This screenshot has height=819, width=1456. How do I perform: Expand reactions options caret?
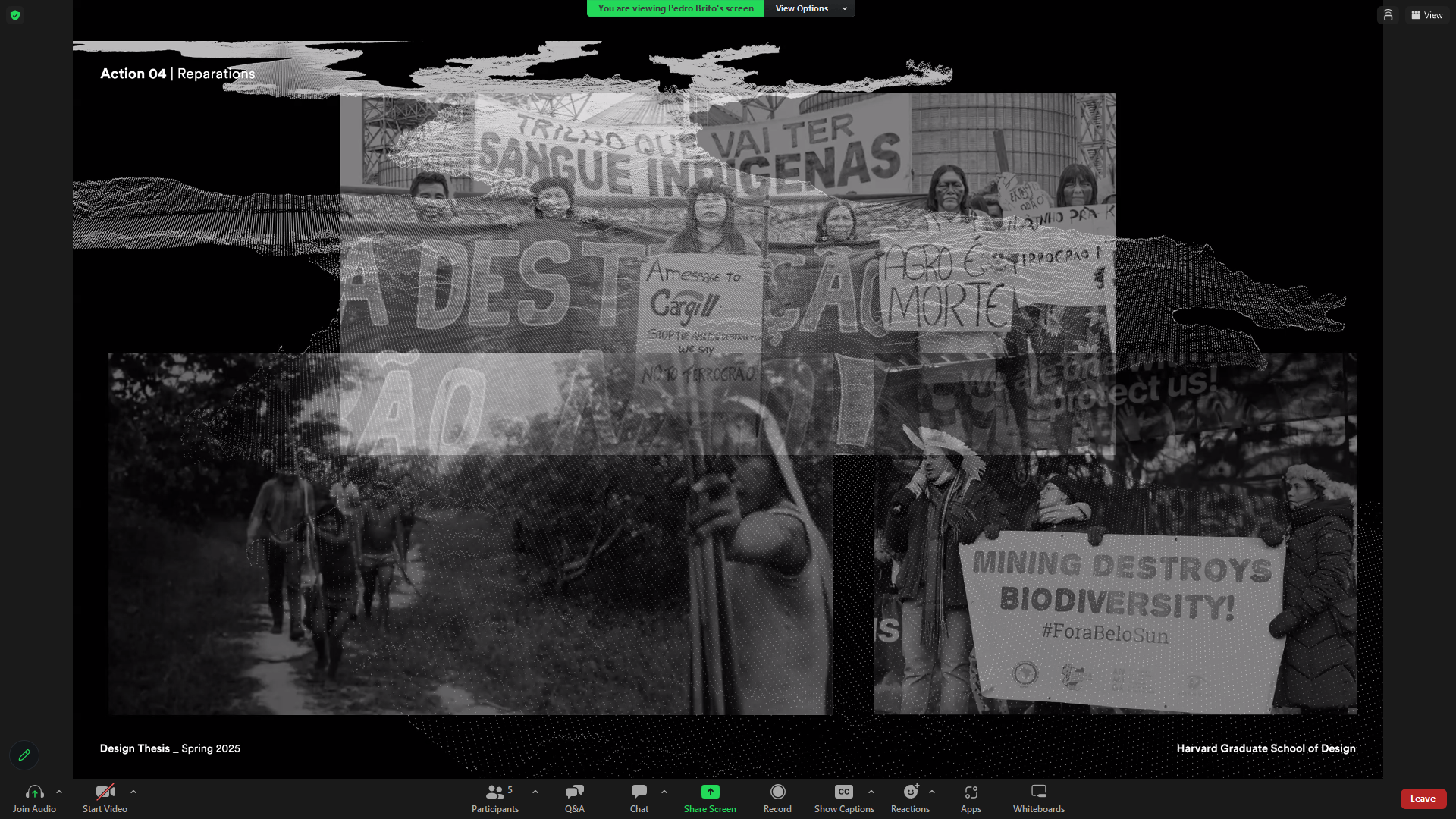click(932, 792)
